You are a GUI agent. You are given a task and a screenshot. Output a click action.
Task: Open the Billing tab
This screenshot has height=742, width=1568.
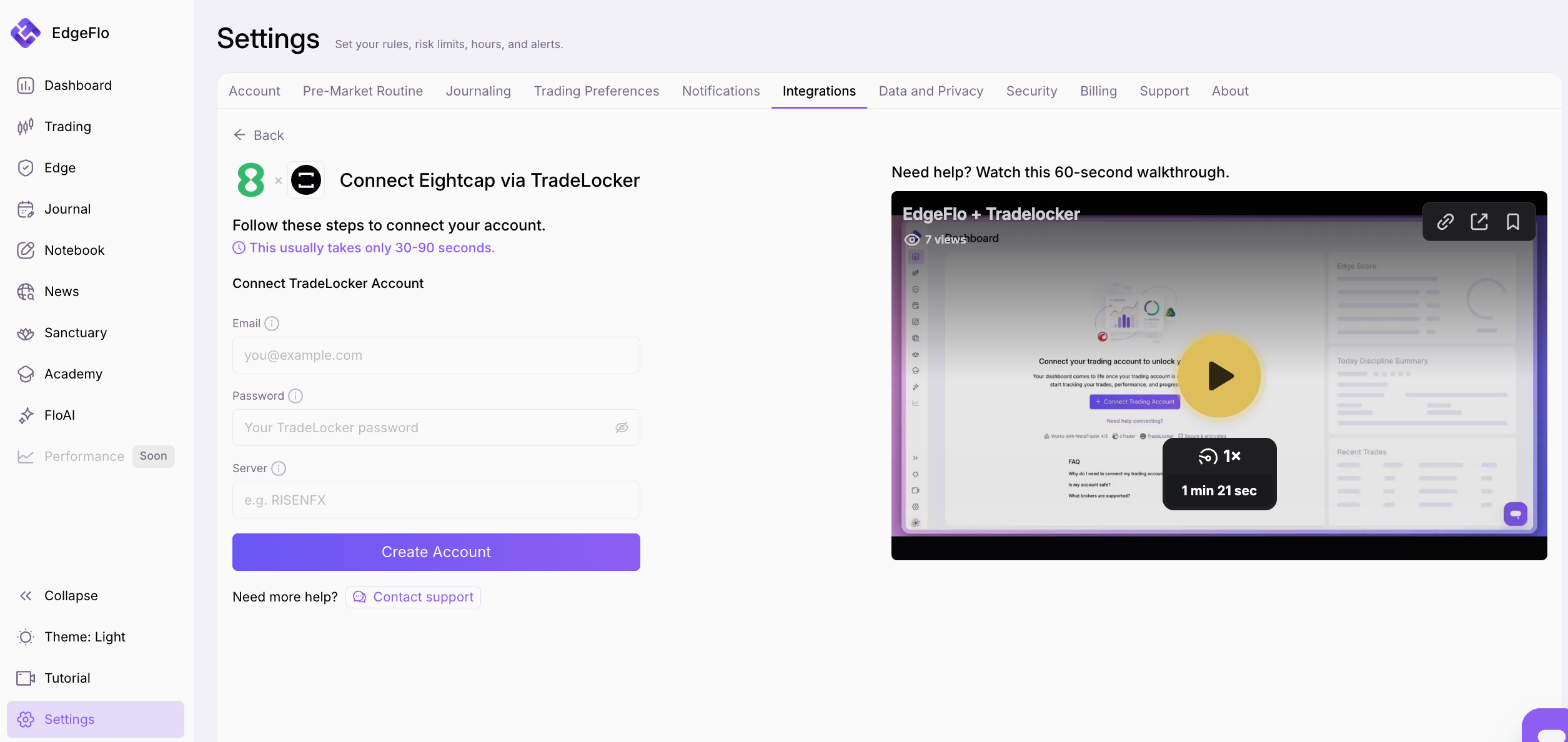[x=1098, y=91]
